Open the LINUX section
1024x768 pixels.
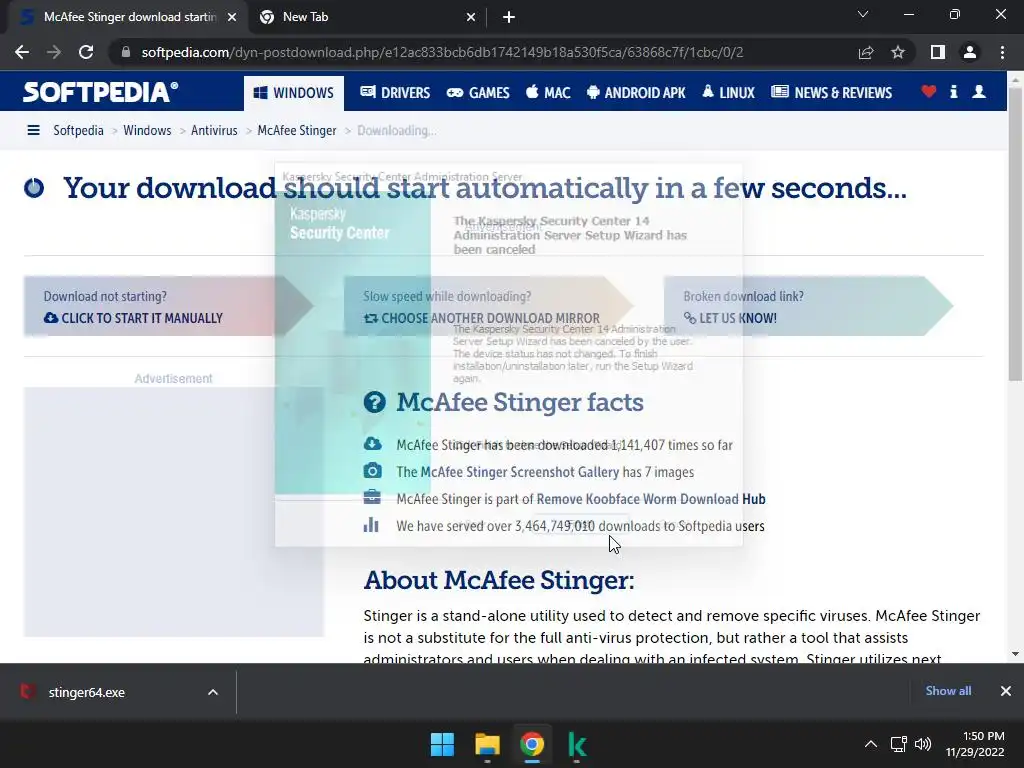pyautogui.click(x=728, y=93)
